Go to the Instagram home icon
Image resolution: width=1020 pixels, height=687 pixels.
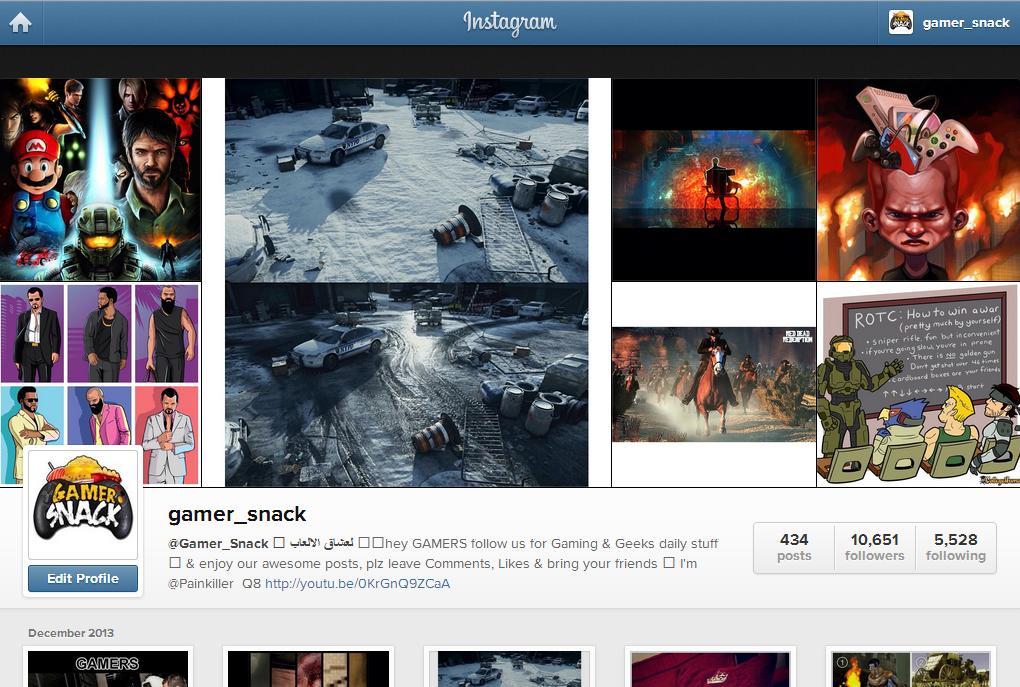20,23
